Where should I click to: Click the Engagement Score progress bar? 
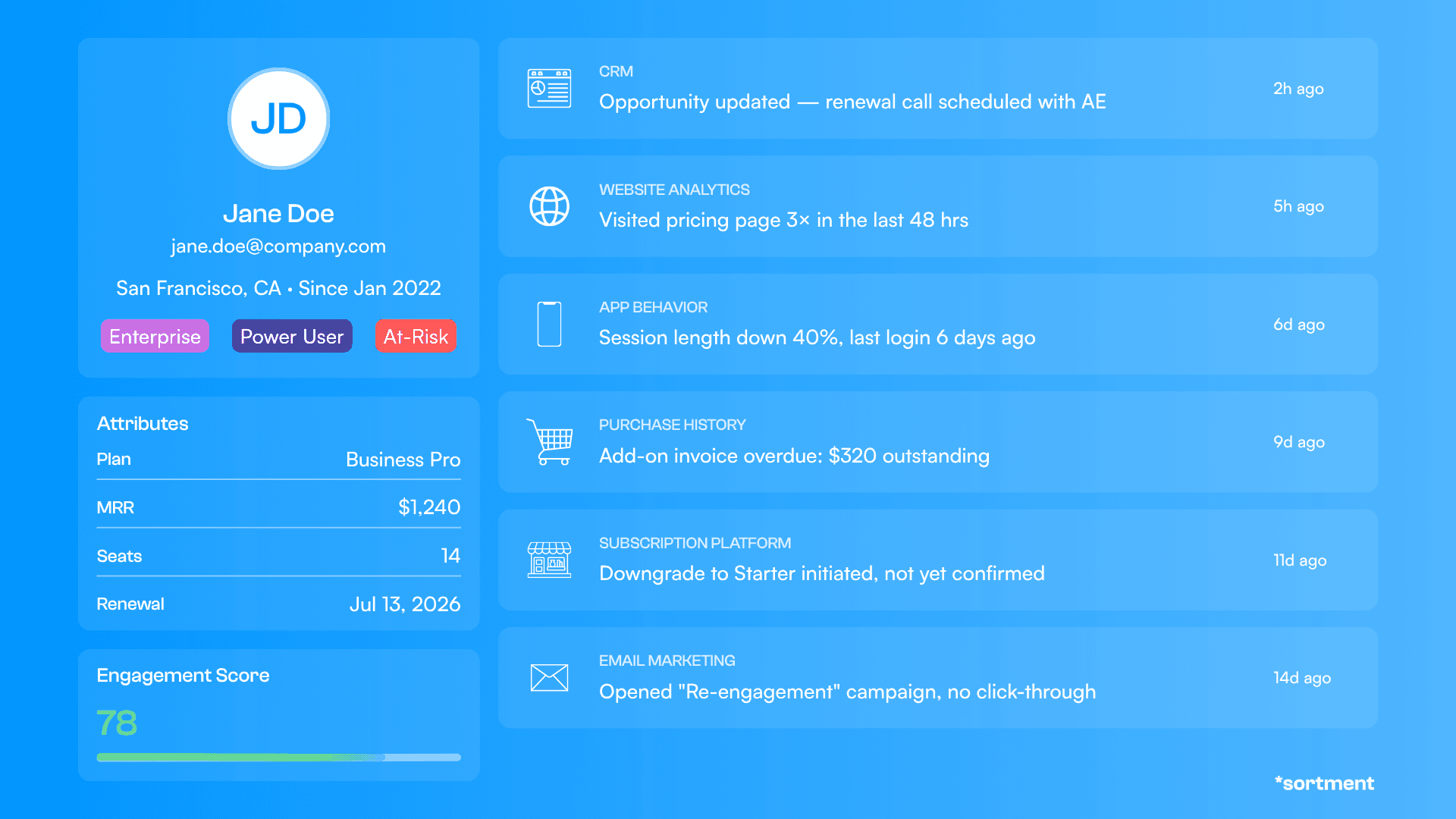point(278,757)
